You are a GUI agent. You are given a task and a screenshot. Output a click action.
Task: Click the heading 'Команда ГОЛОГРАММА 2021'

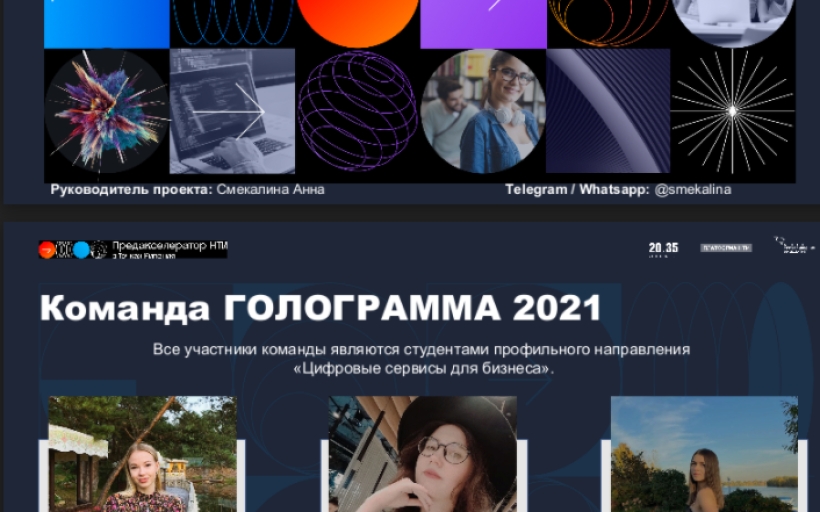(321, 308)
